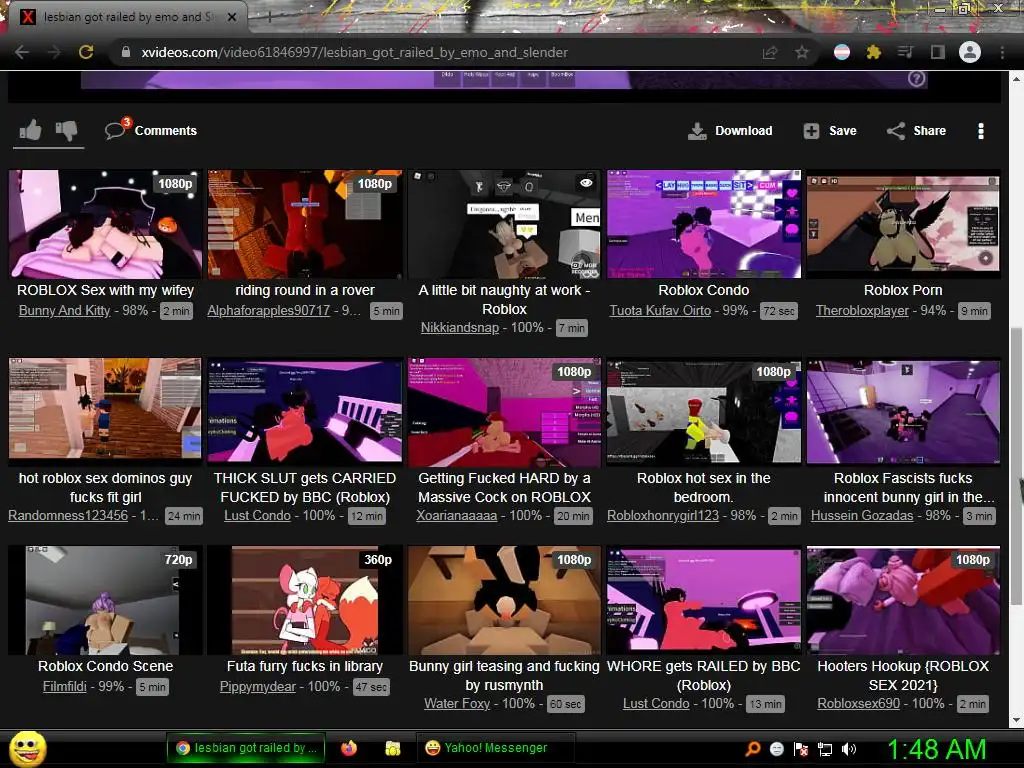Click thumbnail above 'riding round in a rover'
The height and width of the screenshot is (768, 1024).
coord(305,224)
